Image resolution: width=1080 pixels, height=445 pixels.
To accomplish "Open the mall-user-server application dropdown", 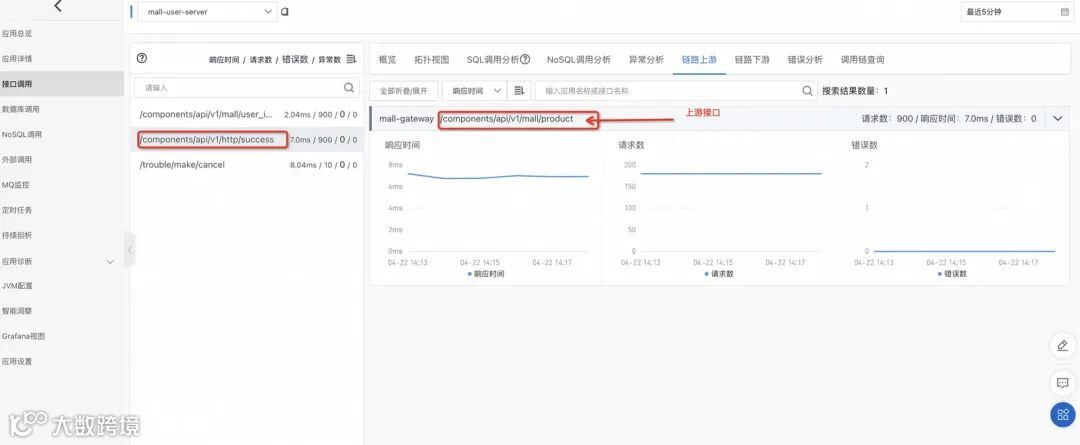I will pos(207,12).
